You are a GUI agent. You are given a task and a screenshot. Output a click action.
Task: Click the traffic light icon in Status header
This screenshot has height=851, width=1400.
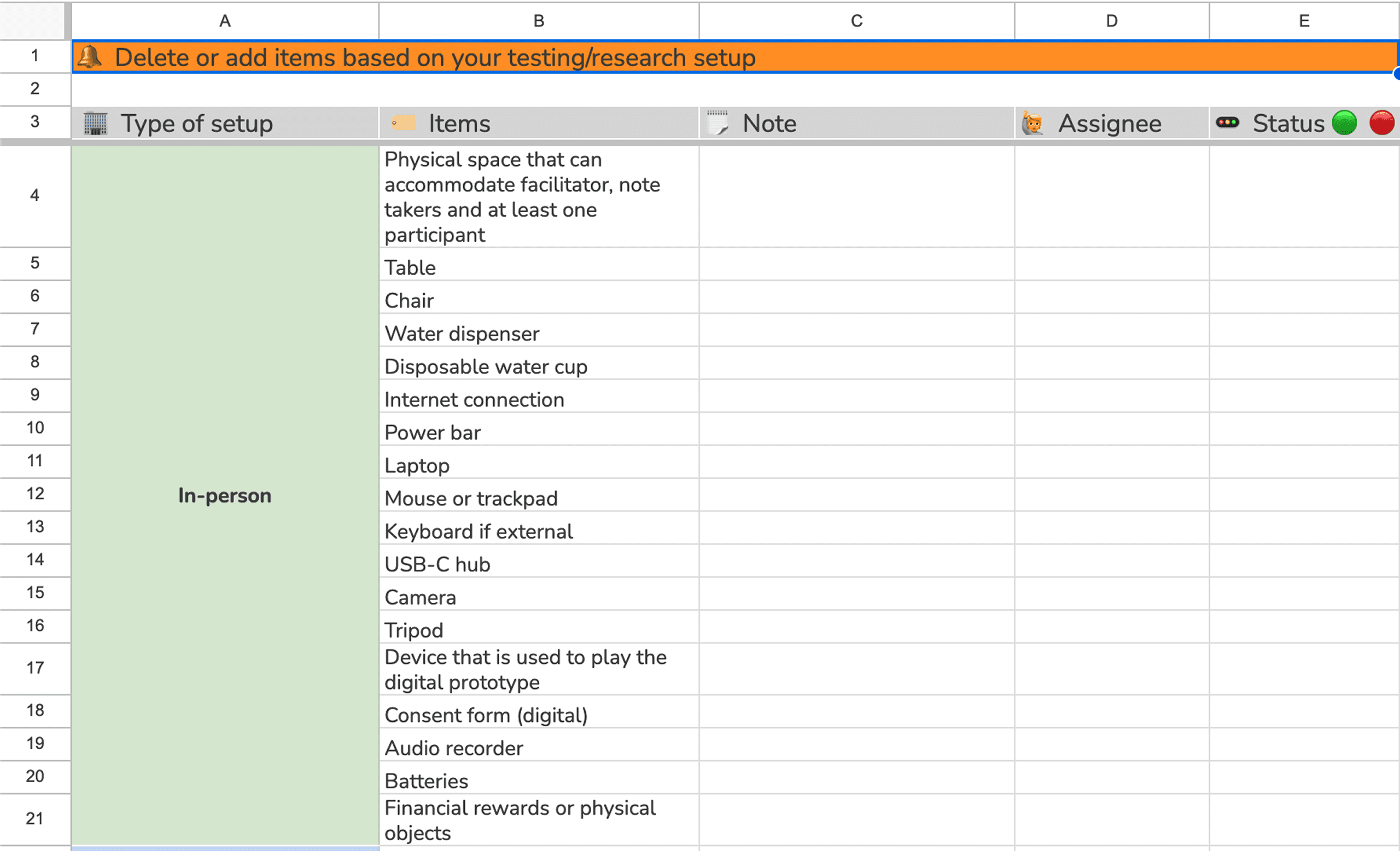point(1228,123)
